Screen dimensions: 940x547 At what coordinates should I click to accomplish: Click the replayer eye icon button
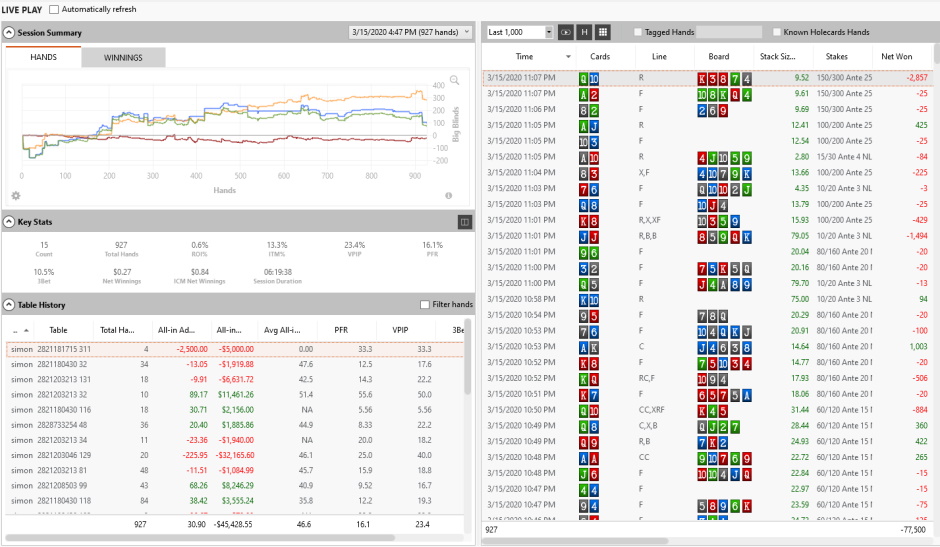[x=565, y=32]
